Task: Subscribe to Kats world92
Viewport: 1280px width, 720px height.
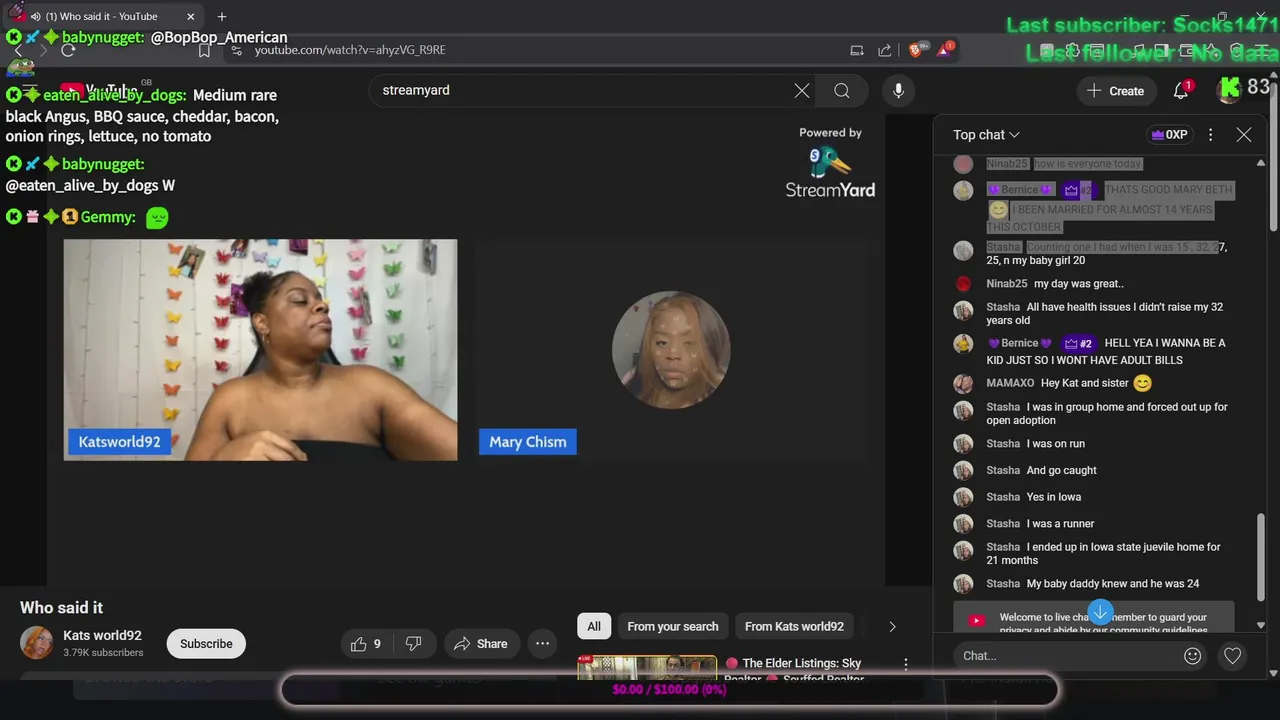Action: coord(206,644)
